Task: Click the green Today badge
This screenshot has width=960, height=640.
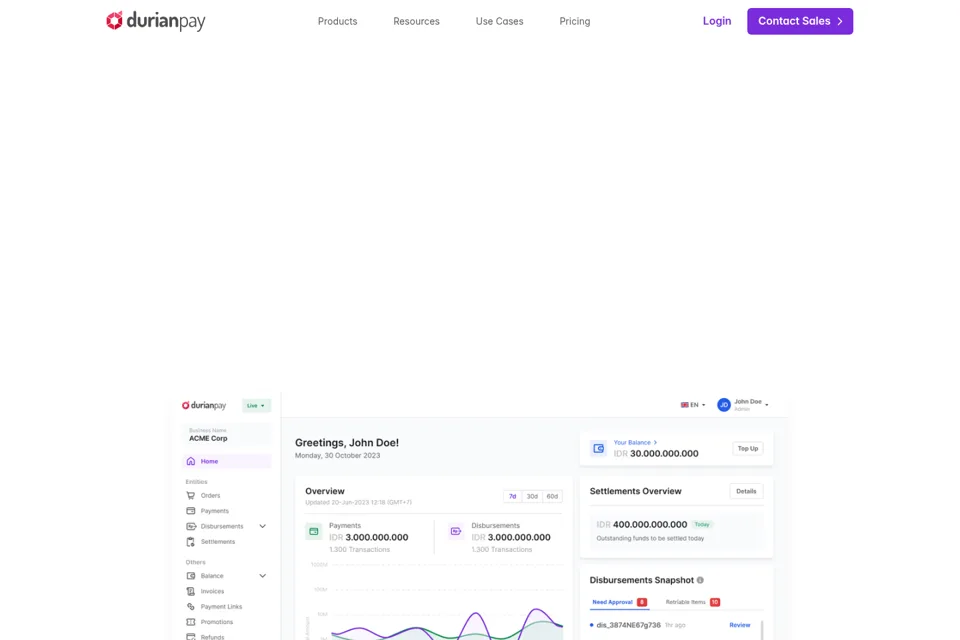Action: coord(702,524)
